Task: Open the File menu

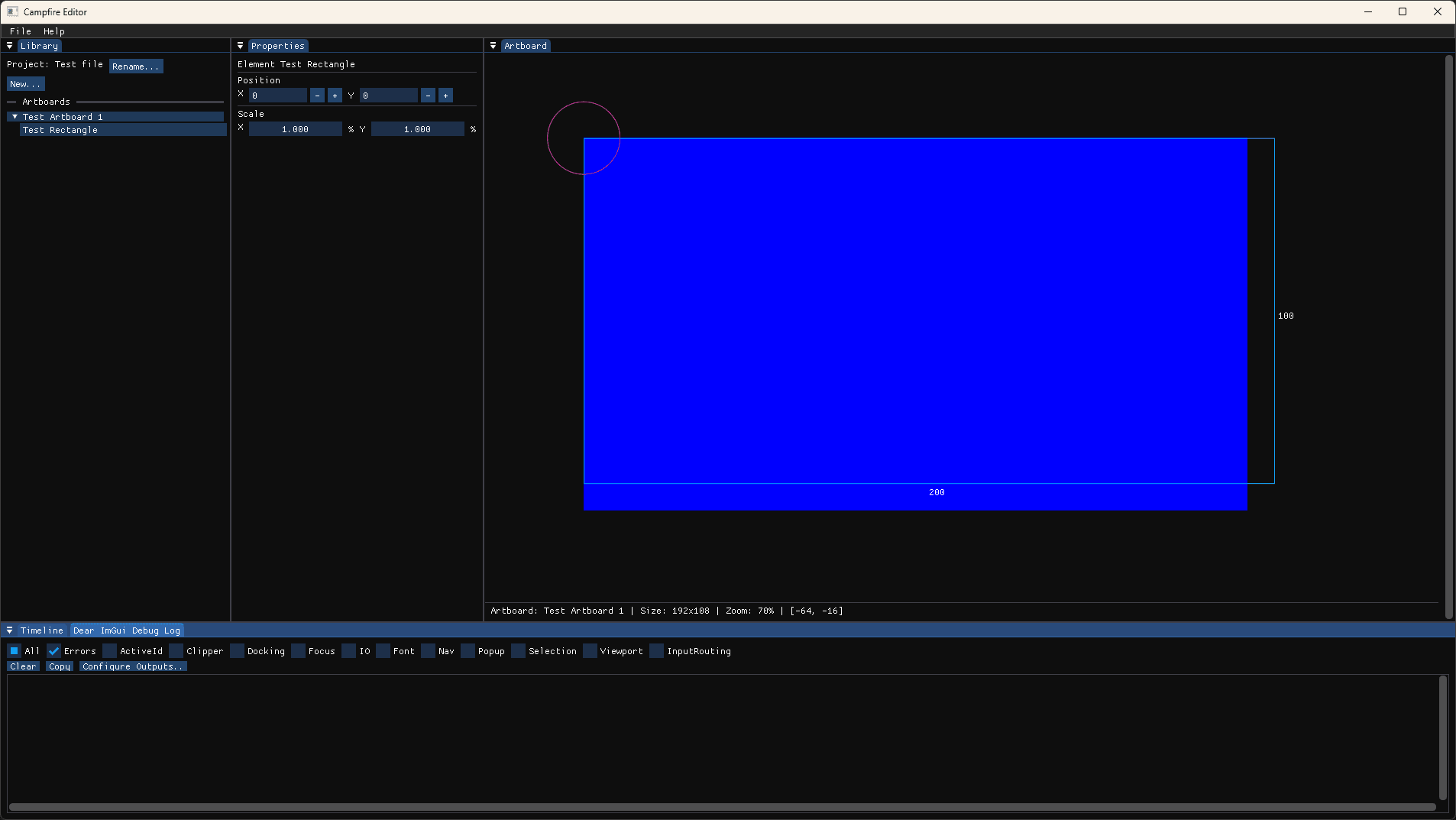Action: point(20,31)
